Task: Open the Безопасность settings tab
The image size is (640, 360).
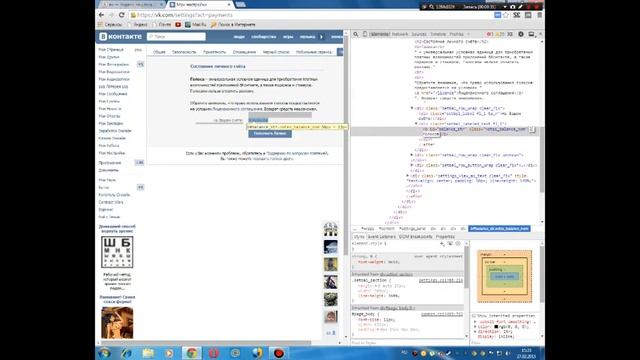Action: (184, 52)
